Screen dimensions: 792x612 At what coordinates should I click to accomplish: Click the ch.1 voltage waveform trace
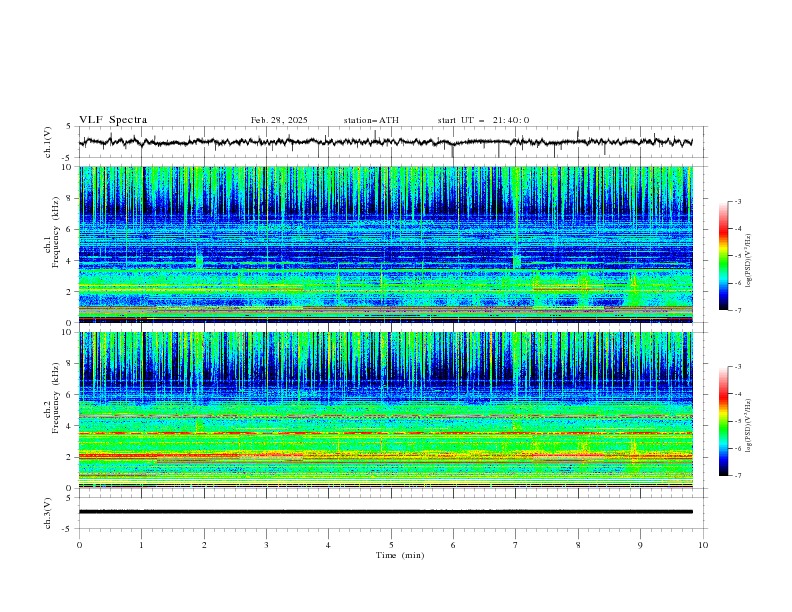[386, 142]
